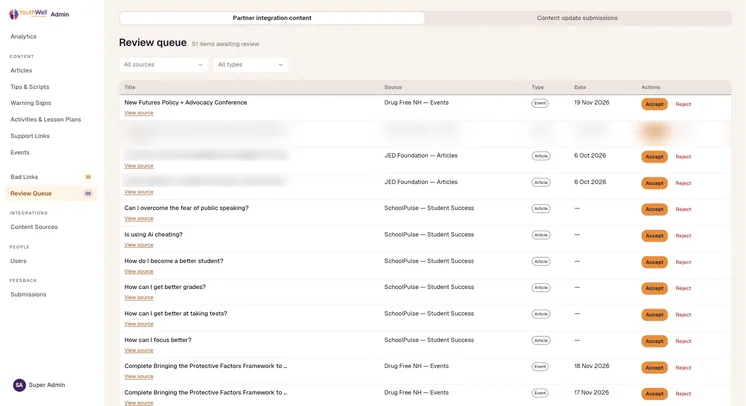Screen dimensions: 746x406
Task: Switch to Partner integration content tab
Action: click(272, 18)
